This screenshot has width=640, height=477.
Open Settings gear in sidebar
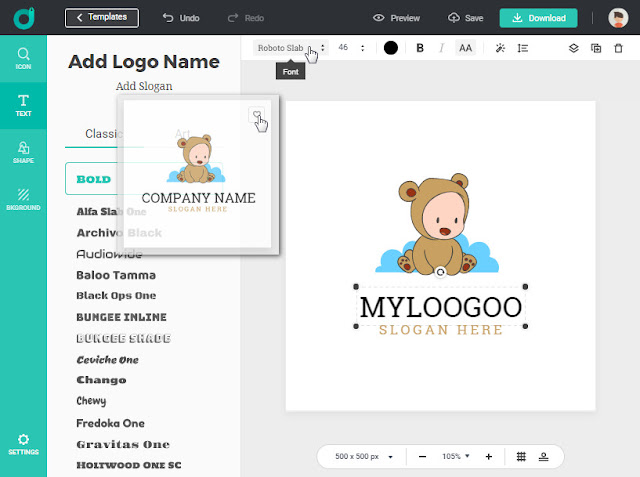[x=23, y=444]
